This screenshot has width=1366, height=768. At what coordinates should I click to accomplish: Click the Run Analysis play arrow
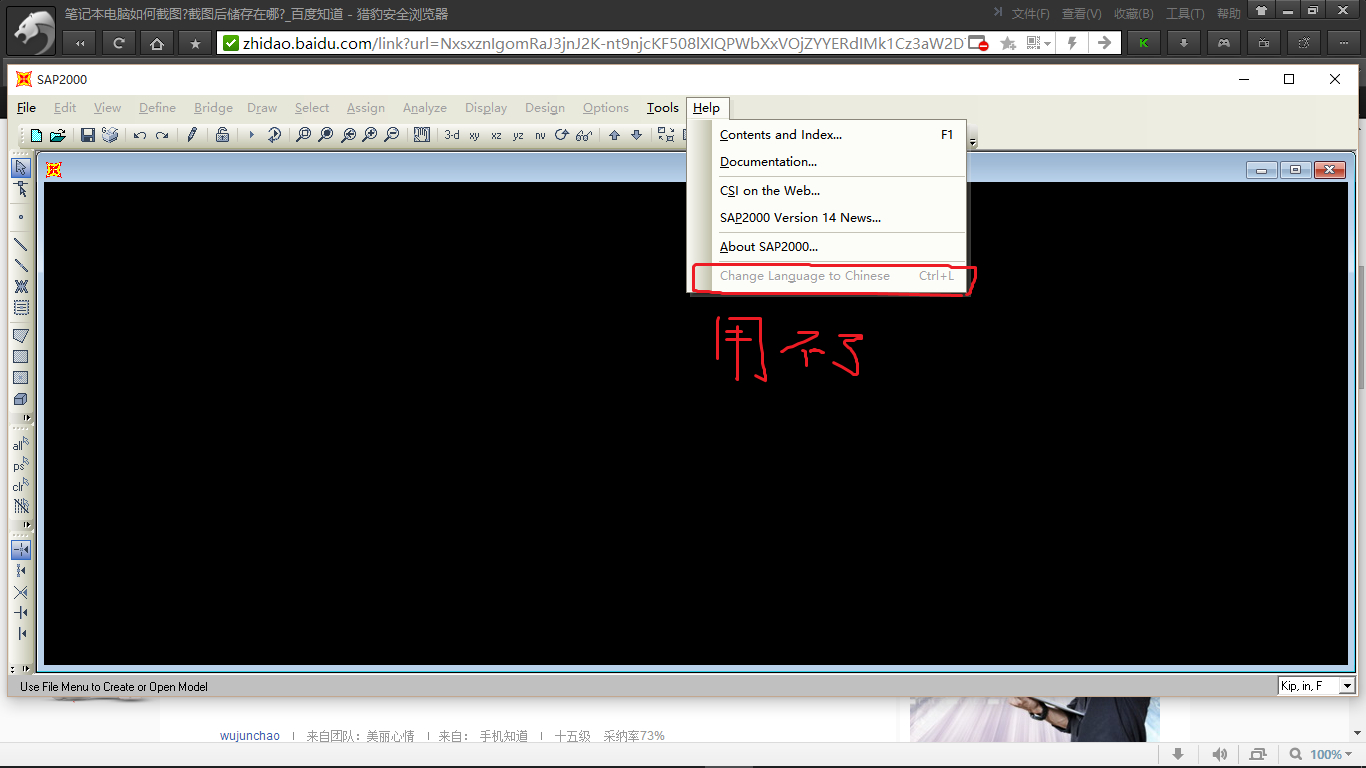252,135
